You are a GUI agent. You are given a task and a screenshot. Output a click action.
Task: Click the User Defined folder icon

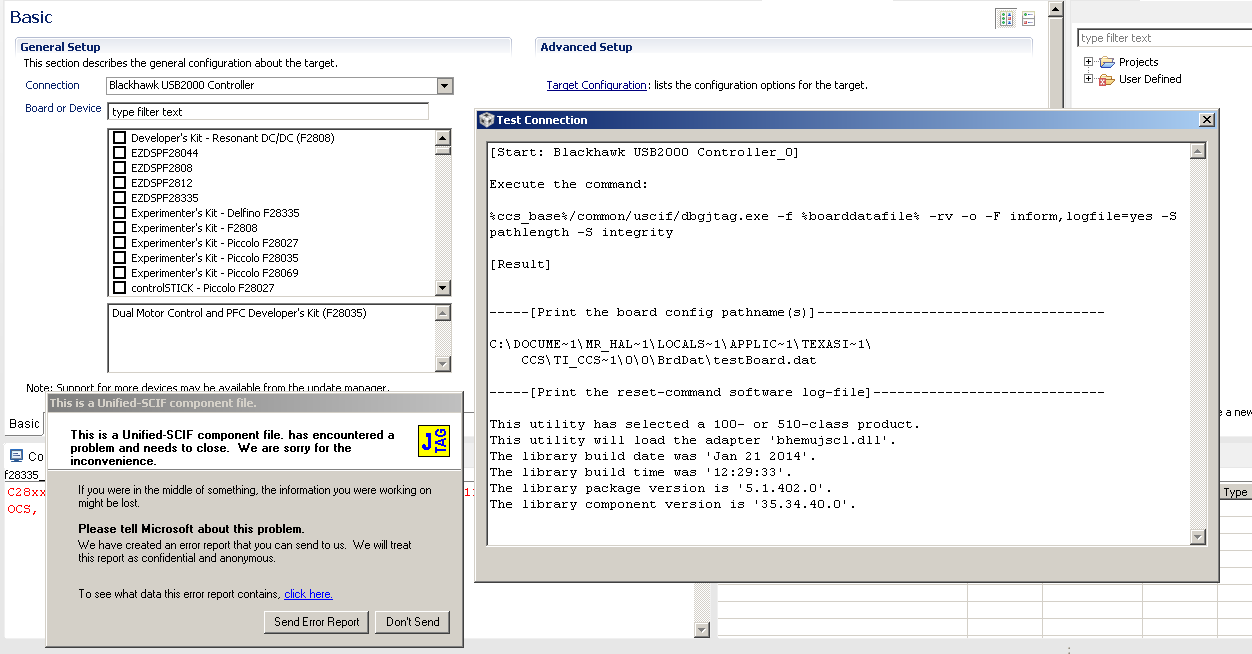1106,79
